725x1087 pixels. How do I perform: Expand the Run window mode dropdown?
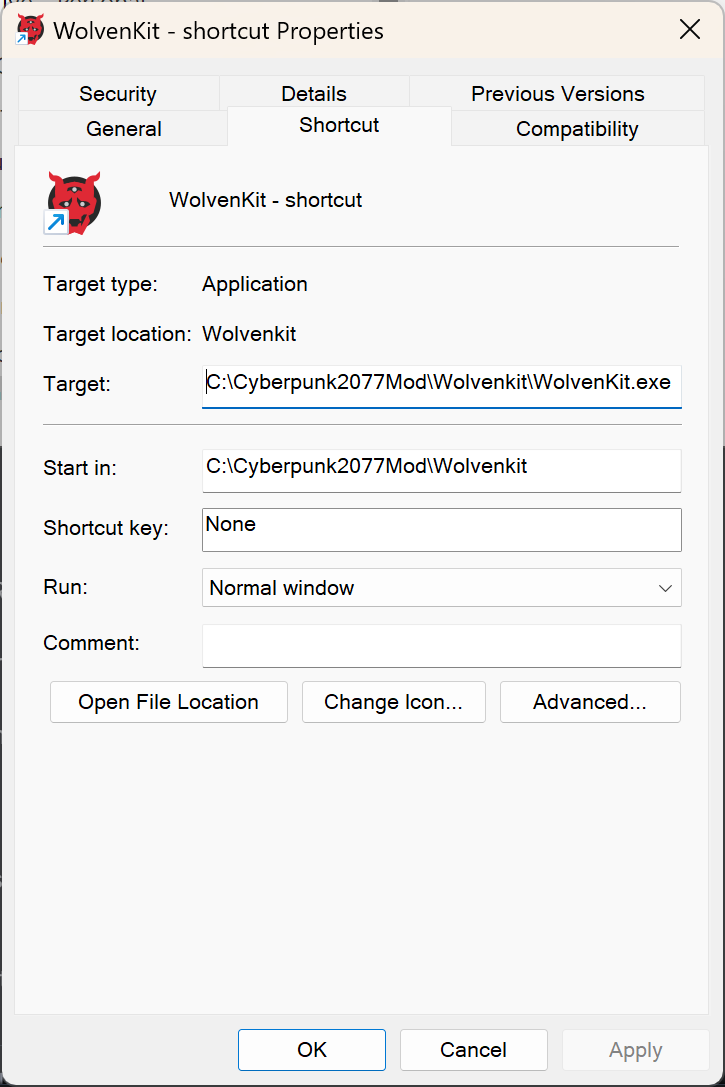coord(441,588)
